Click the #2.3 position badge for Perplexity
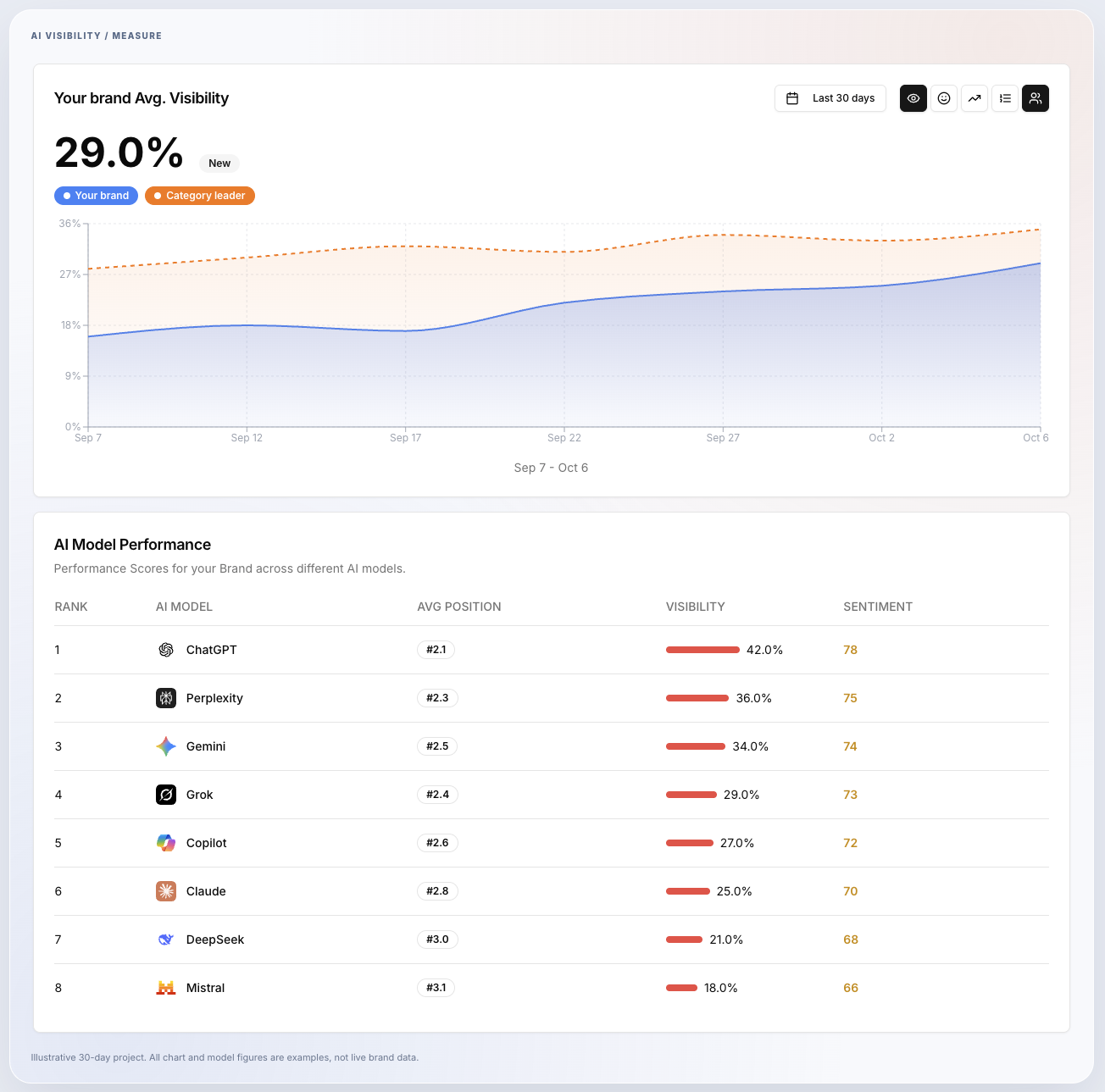Viewport: 1105px width, 1092px height. pyautogui.click(x=438, y=698)
